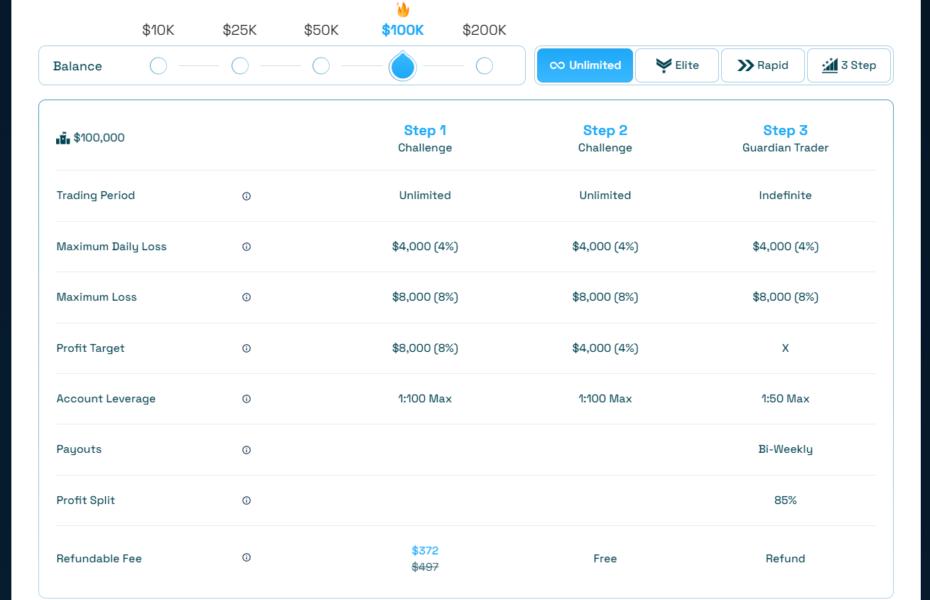View Payouts info tooltip icon

[246, 449]
